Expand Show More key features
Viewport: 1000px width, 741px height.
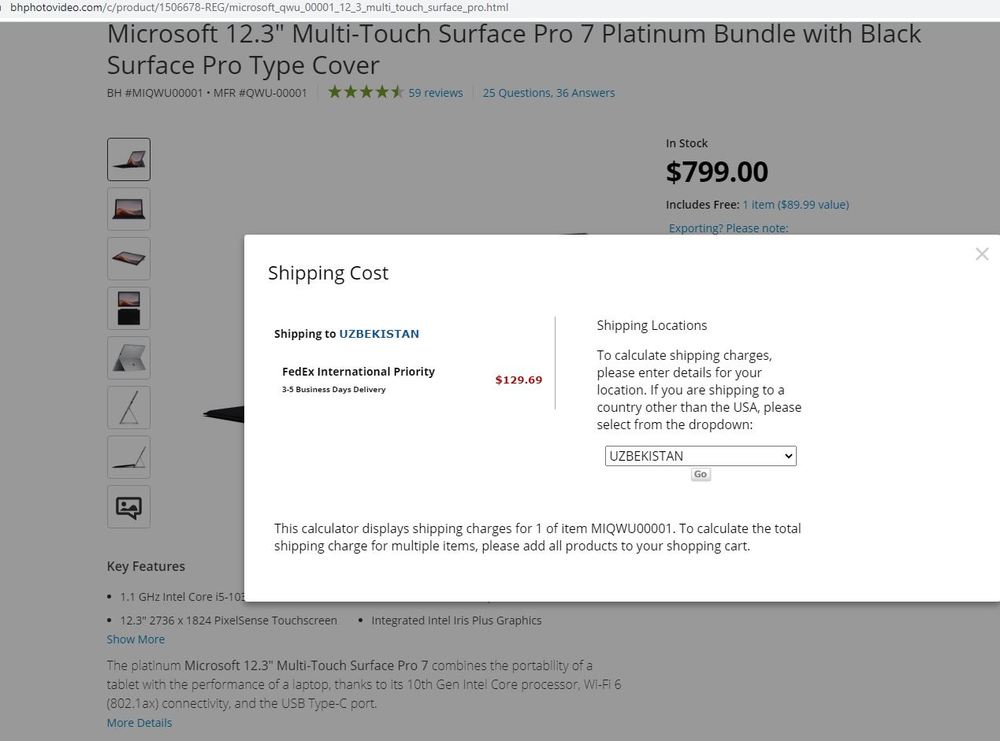pos(136,639)
